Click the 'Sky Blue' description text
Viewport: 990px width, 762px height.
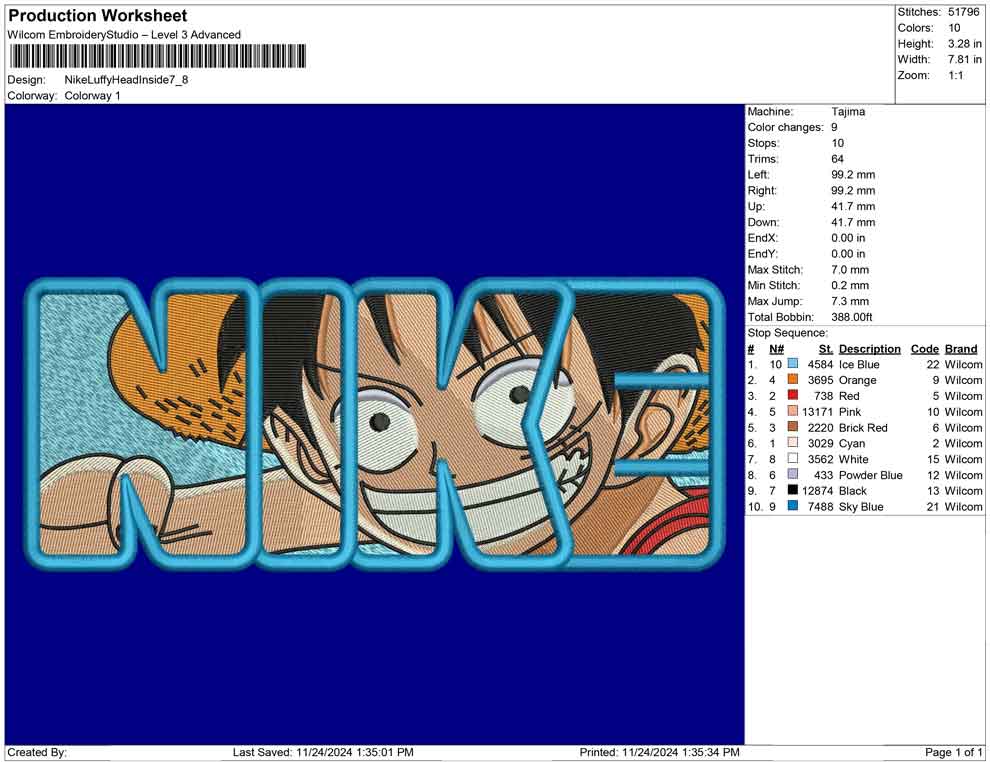(x=861, y=506)
